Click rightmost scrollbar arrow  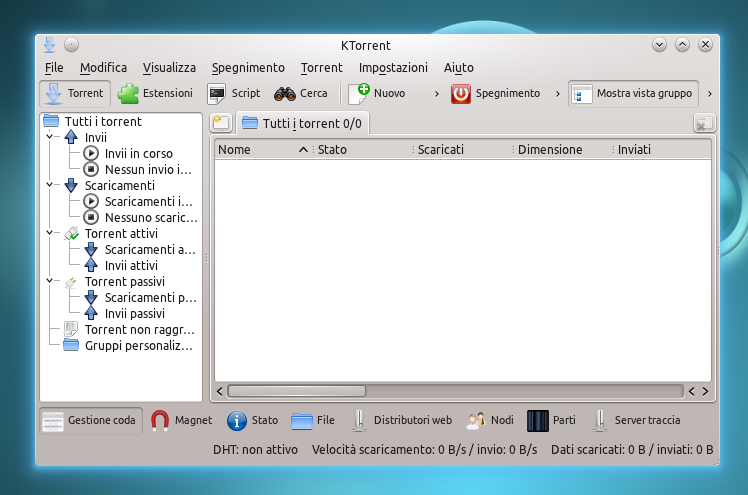[705, 392]
